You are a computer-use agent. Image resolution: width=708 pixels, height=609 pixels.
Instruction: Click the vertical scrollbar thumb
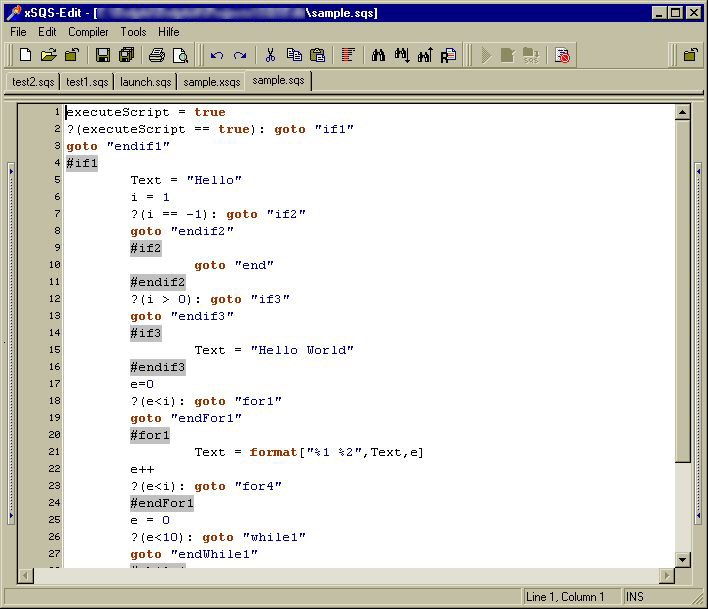click(x=683, y=291)
